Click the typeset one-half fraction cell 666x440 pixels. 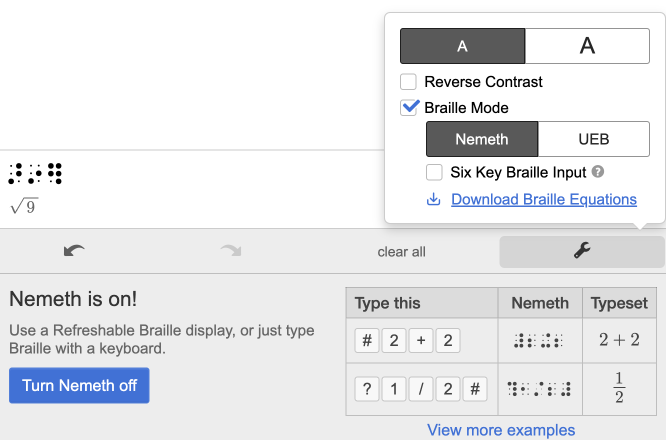(x=619, y=389)
